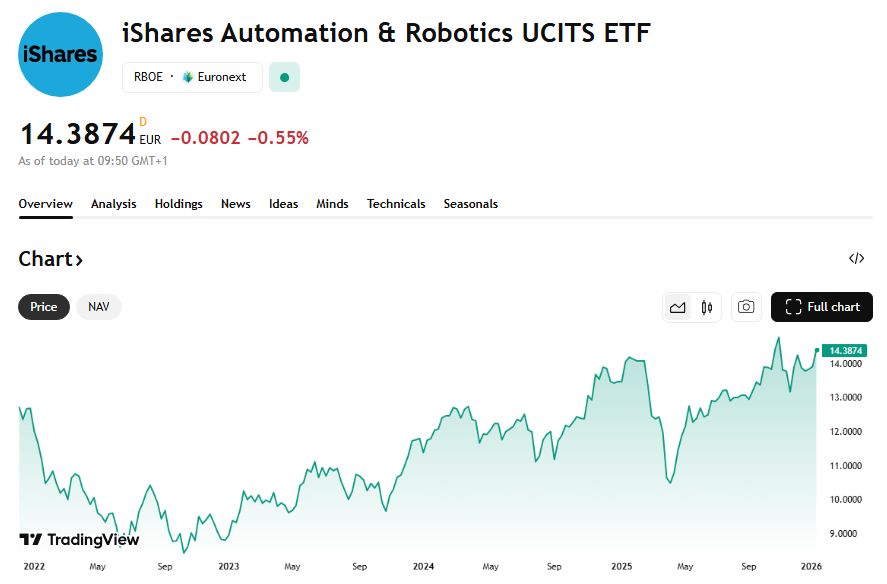The image size is (887, 584).
Task: Switch to area chart style
Action: pos(678,307)
